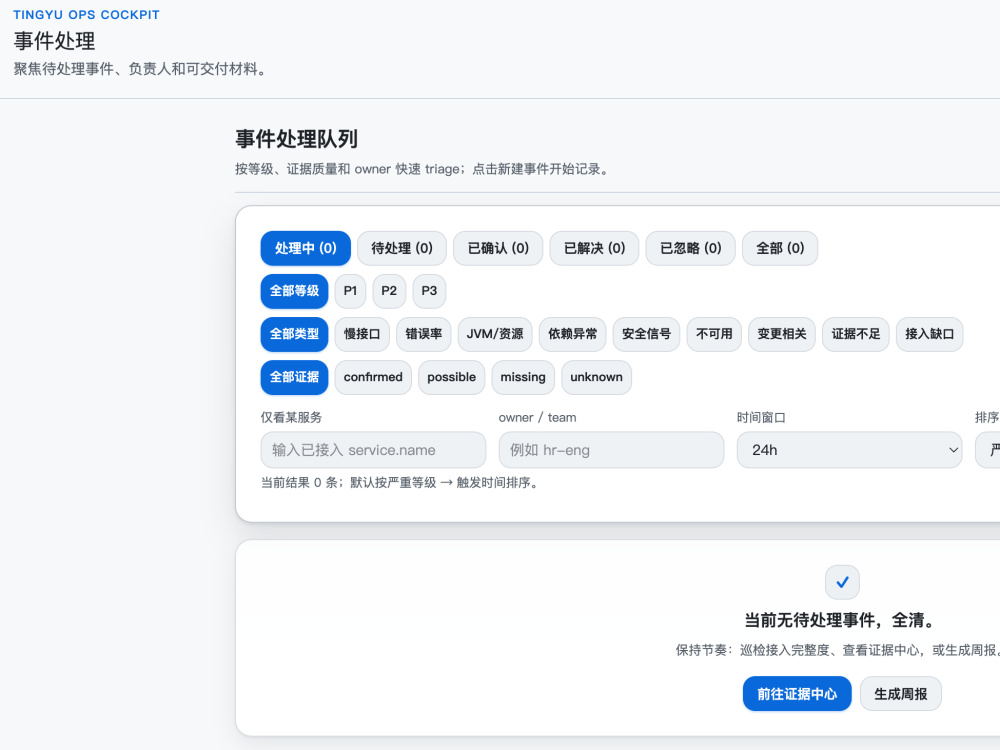Switch to the 待处理 (0) filter
This screenshot has width=1000, height=750.
(x=402, y=248)
